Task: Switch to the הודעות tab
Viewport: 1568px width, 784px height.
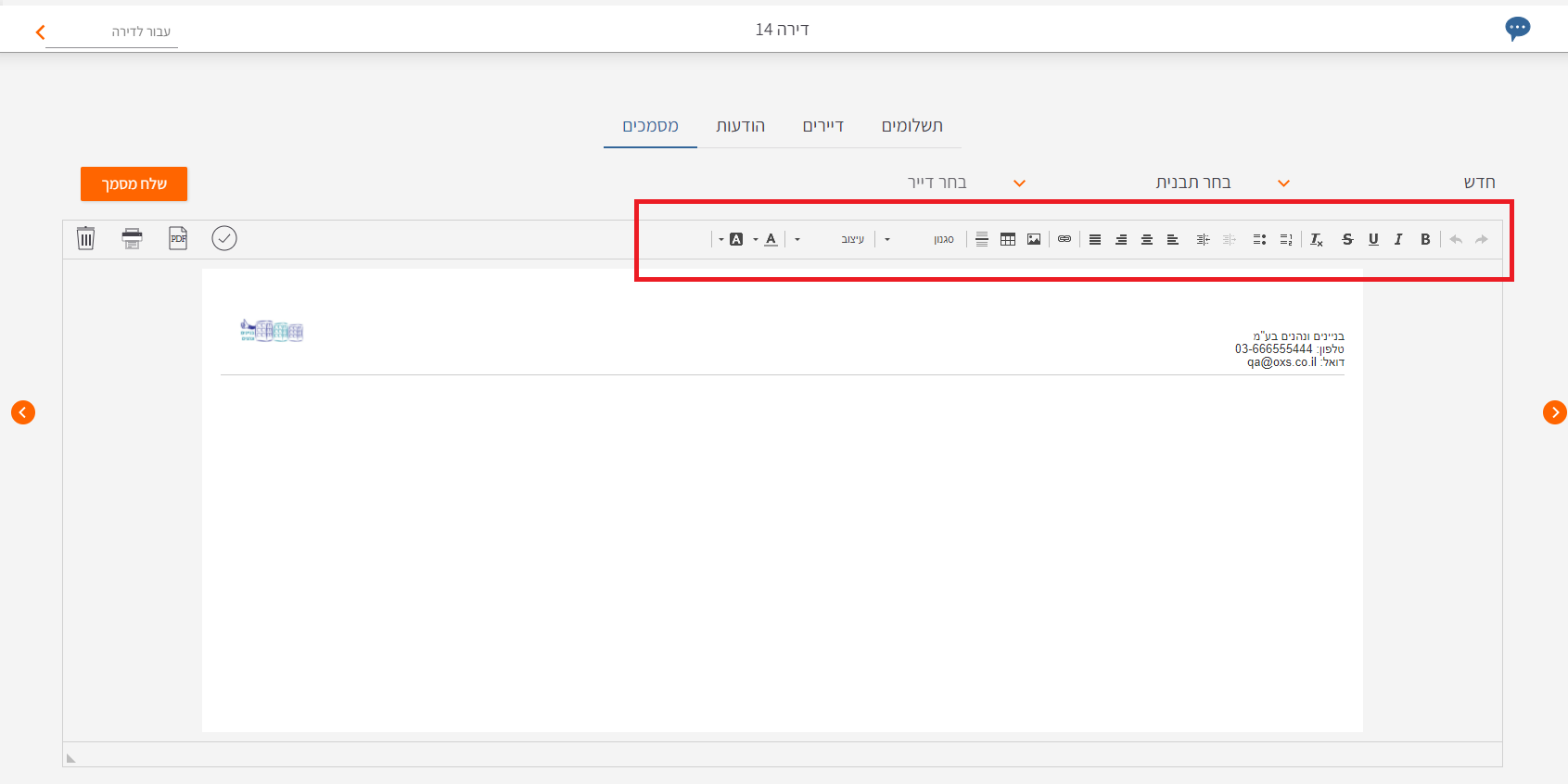Action: tap(740, 126)
